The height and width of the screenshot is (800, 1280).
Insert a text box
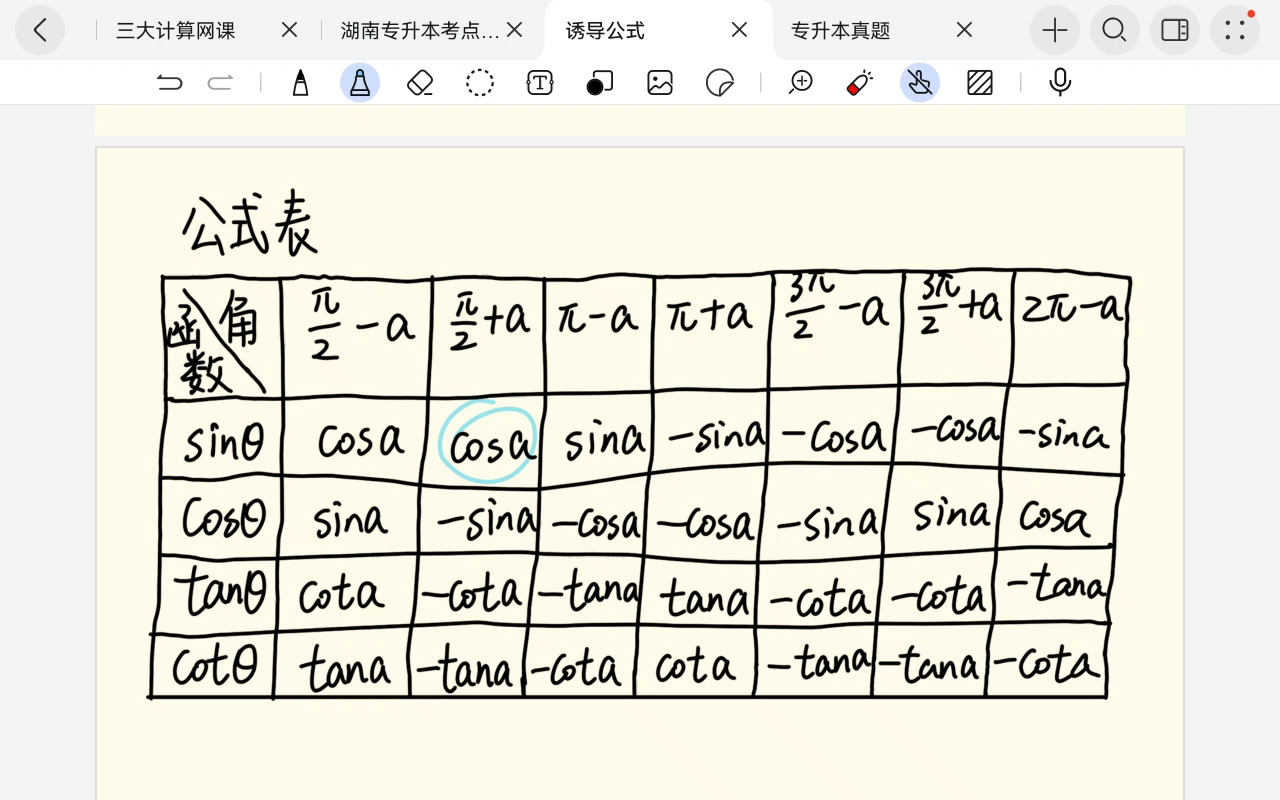pyautogui.click(x=540, y=82)
